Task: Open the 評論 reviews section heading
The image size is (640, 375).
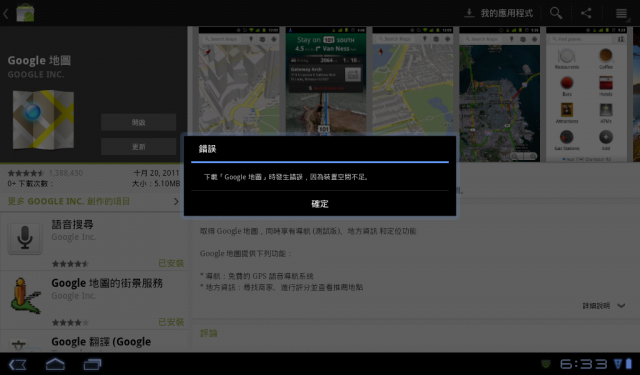Action: tap(208, 333)
